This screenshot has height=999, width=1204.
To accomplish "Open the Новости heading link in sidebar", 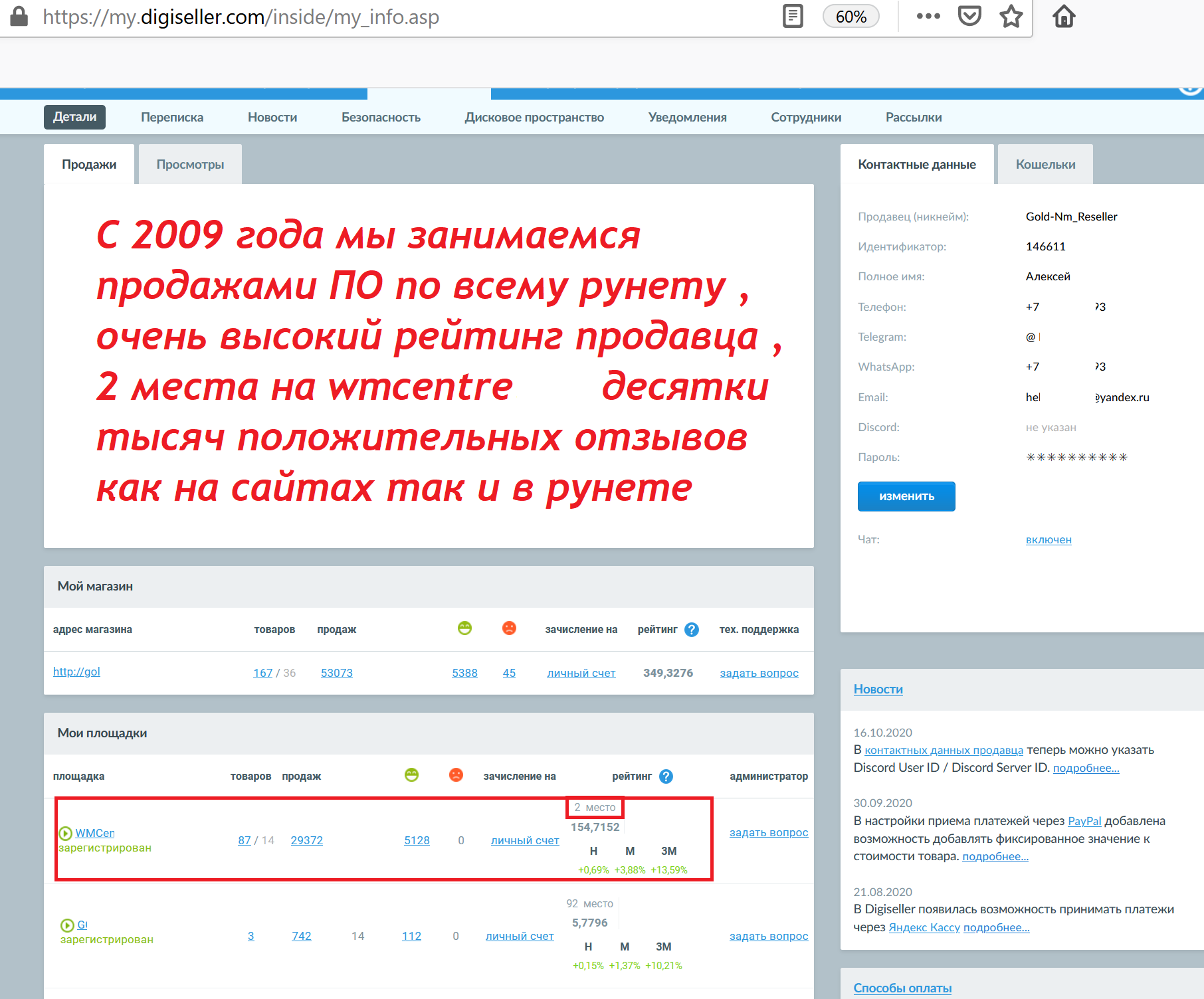I will (878, 689).
